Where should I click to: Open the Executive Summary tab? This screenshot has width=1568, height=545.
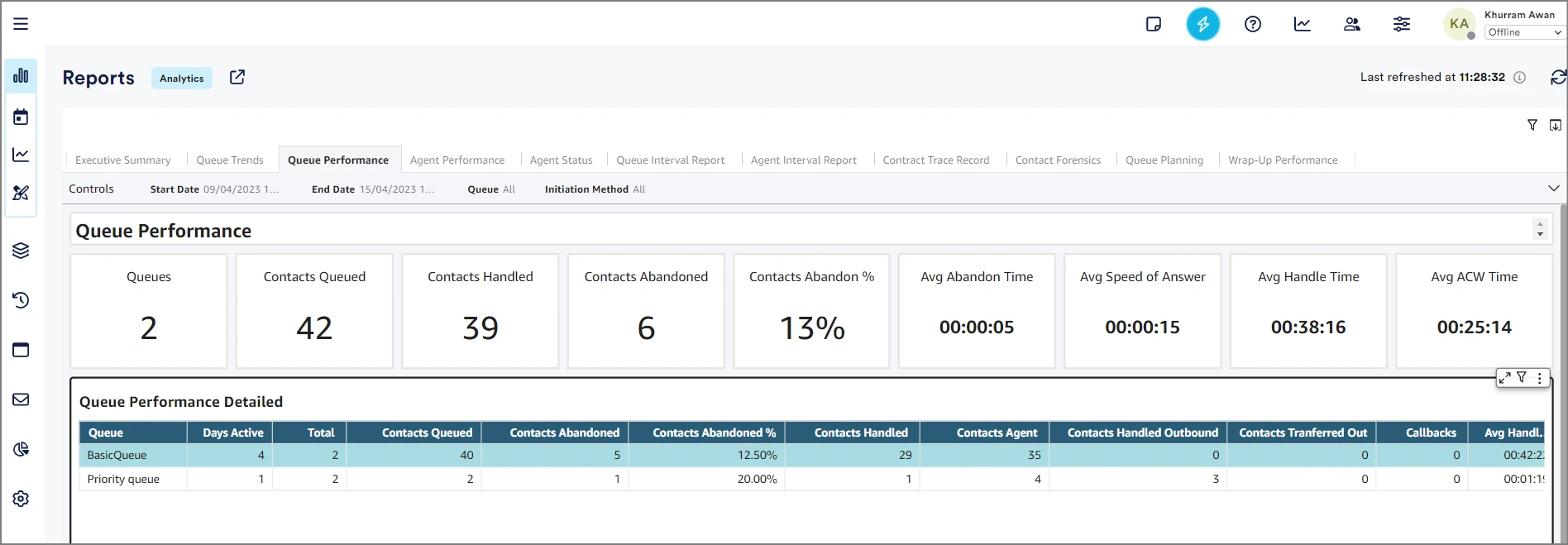[122, 160]
